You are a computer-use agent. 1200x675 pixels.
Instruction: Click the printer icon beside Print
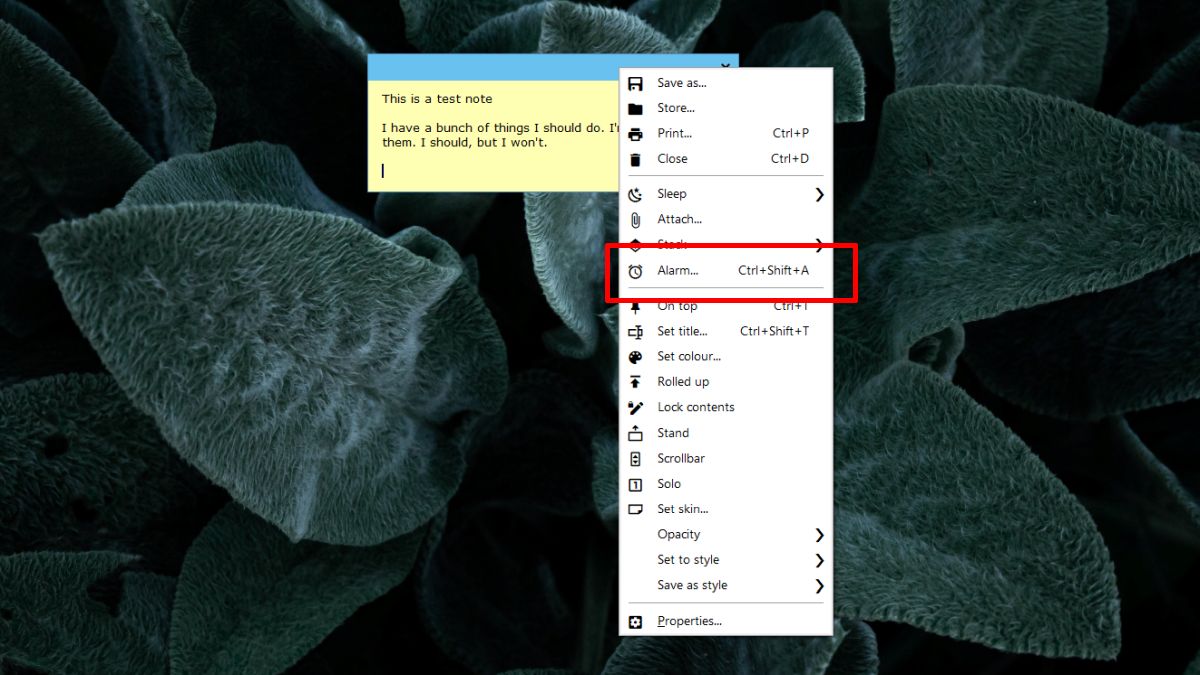(x=635, y=134)
